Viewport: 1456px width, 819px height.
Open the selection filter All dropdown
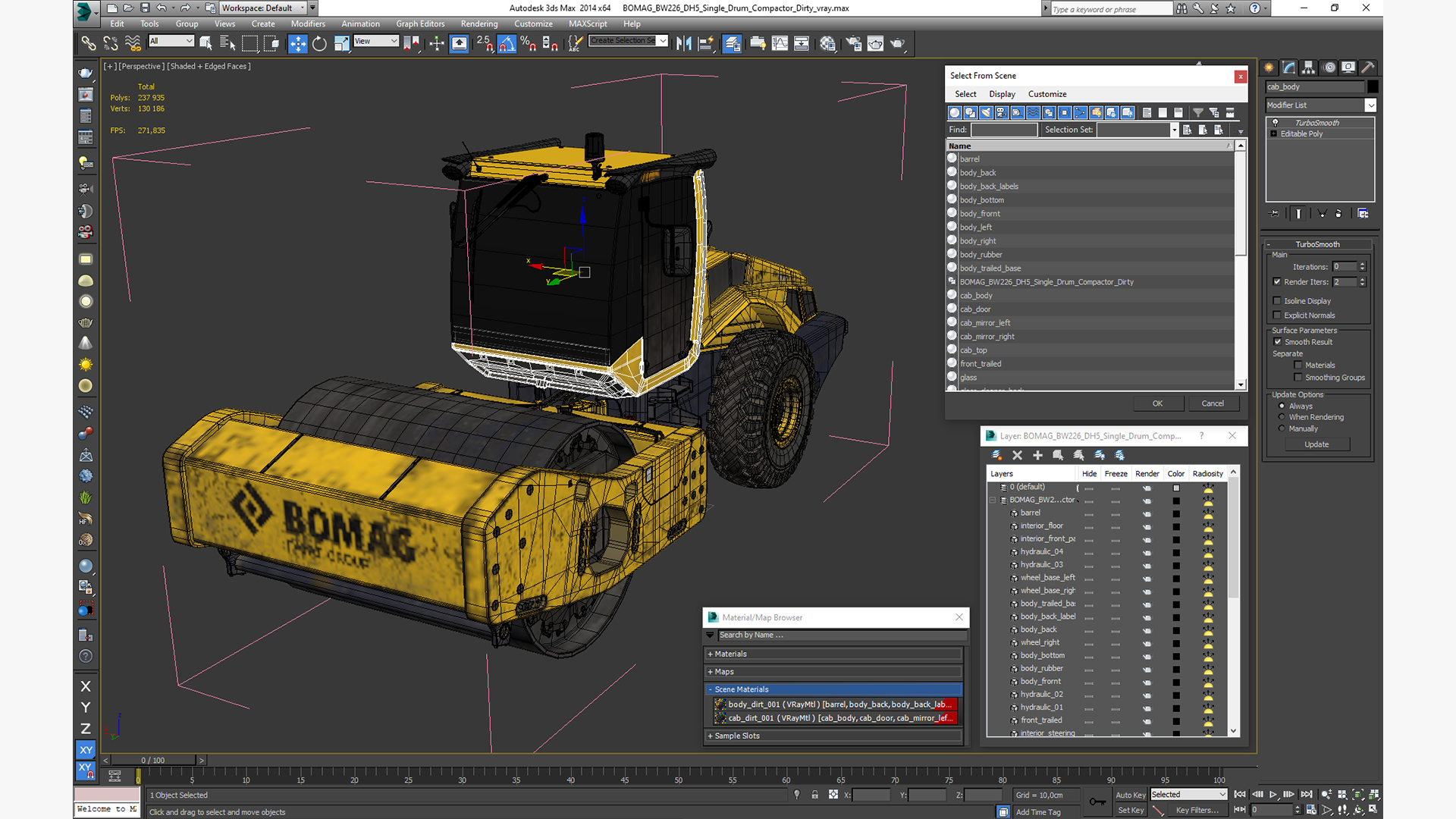pos(171,41)
